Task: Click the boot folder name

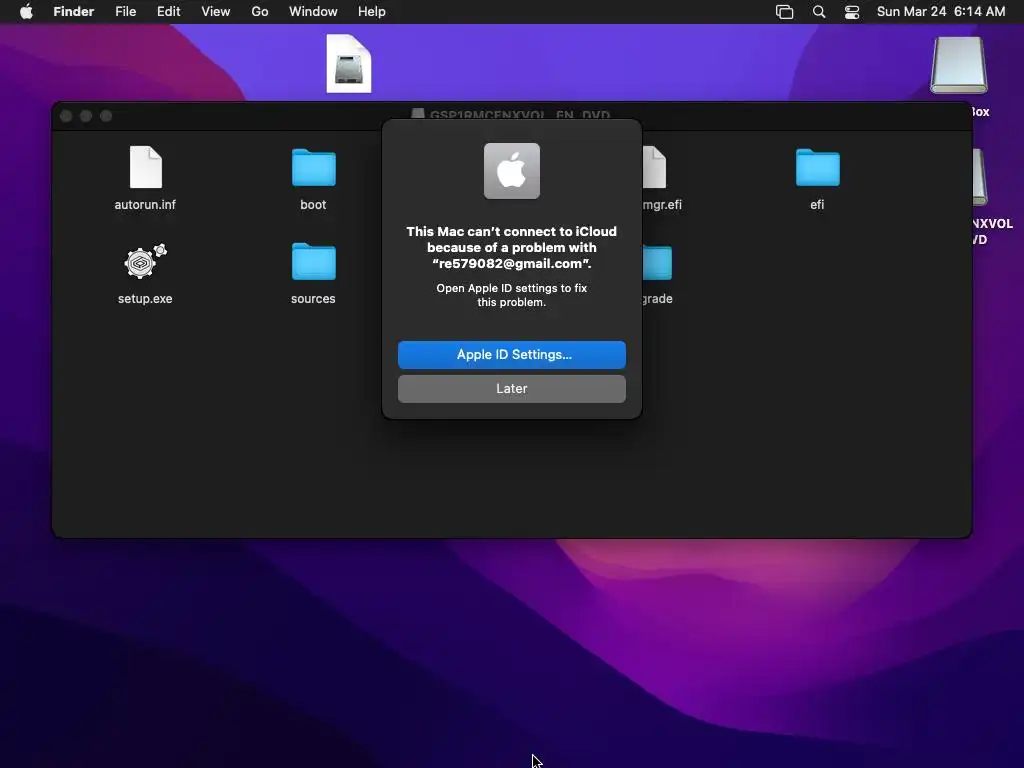Action: pos(313,204)
